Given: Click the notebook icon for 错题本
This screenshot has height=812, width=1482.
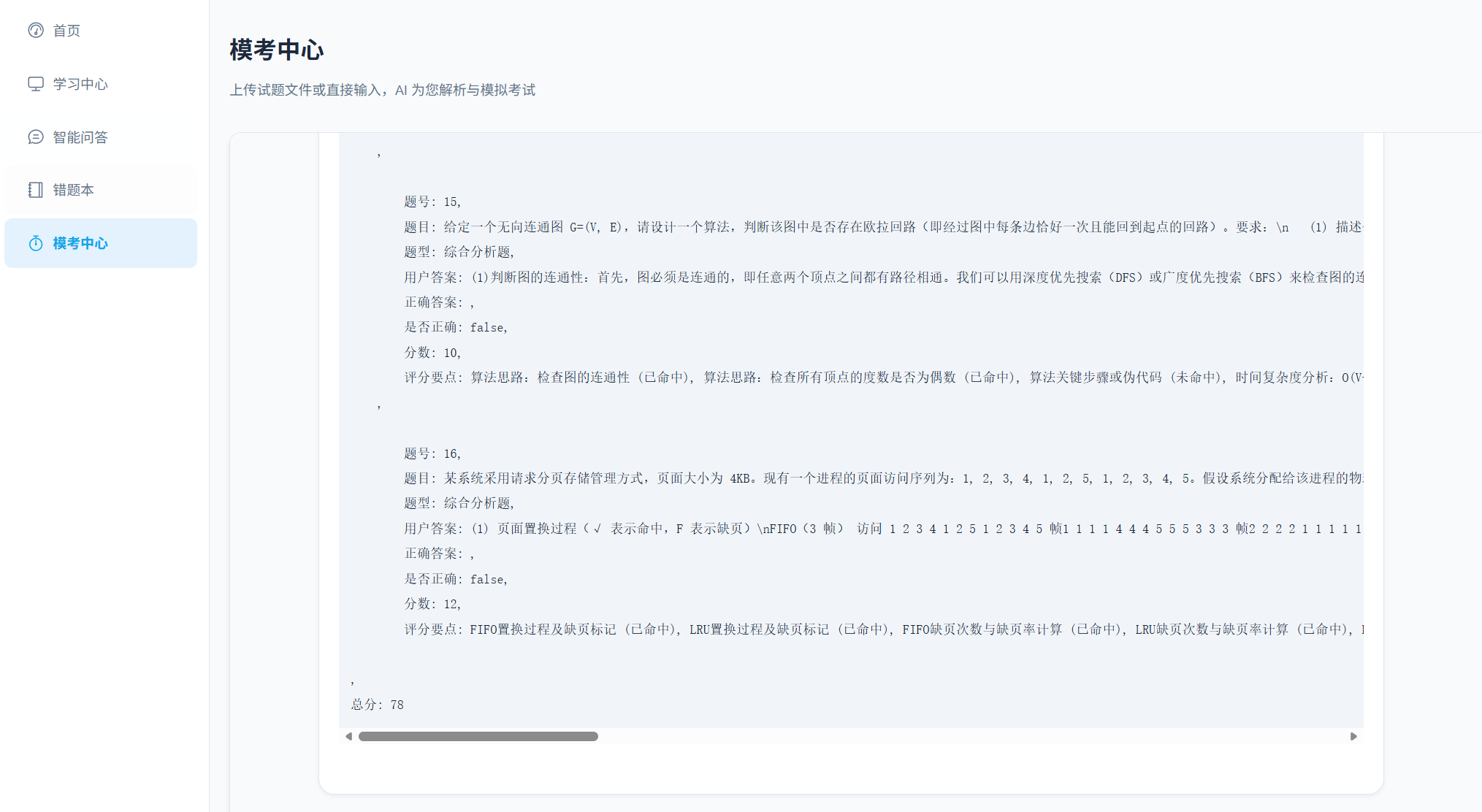Looking at the screenshot, I should click(x=36, y=190).
